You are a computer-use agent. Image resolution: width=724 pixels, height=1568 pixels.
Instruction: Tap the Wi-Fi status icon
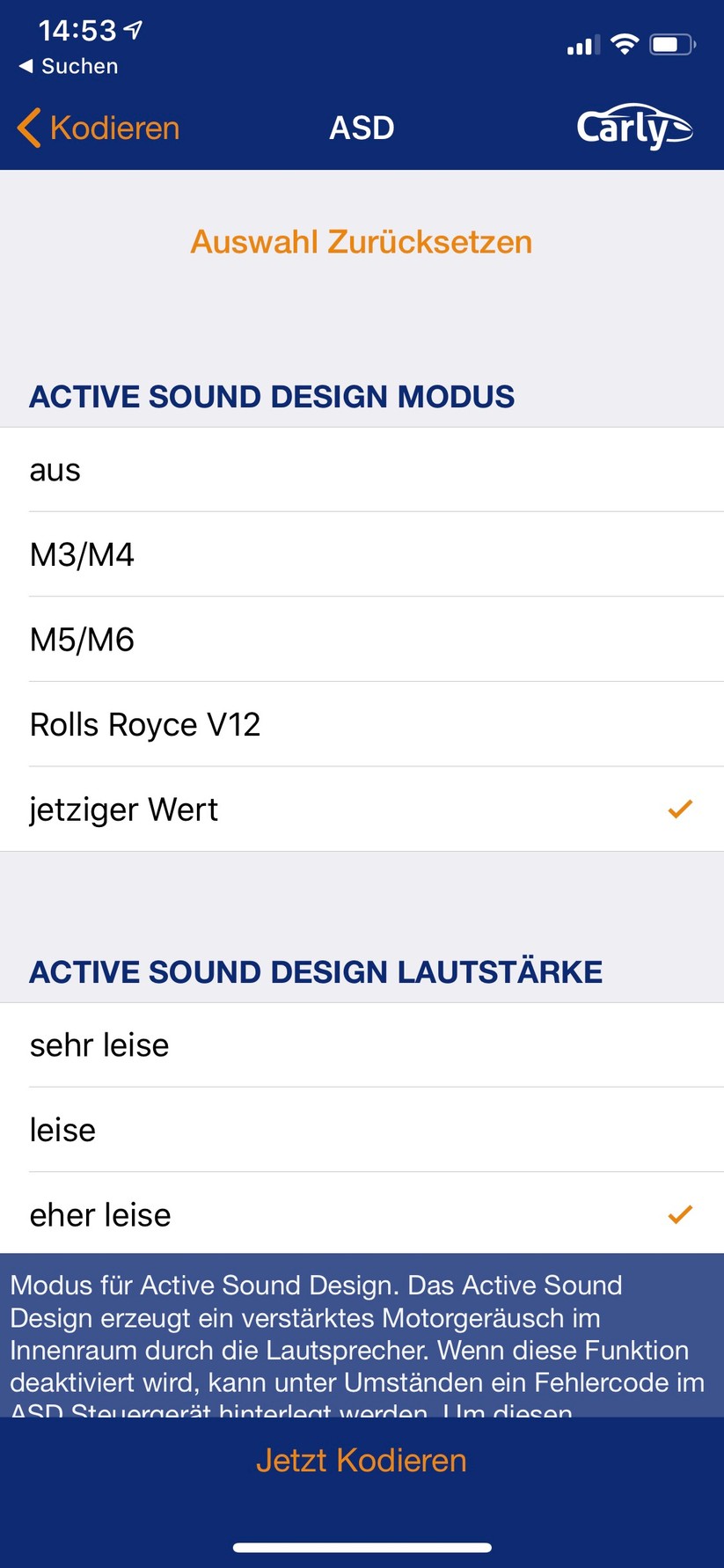click(x=625, y=44)
